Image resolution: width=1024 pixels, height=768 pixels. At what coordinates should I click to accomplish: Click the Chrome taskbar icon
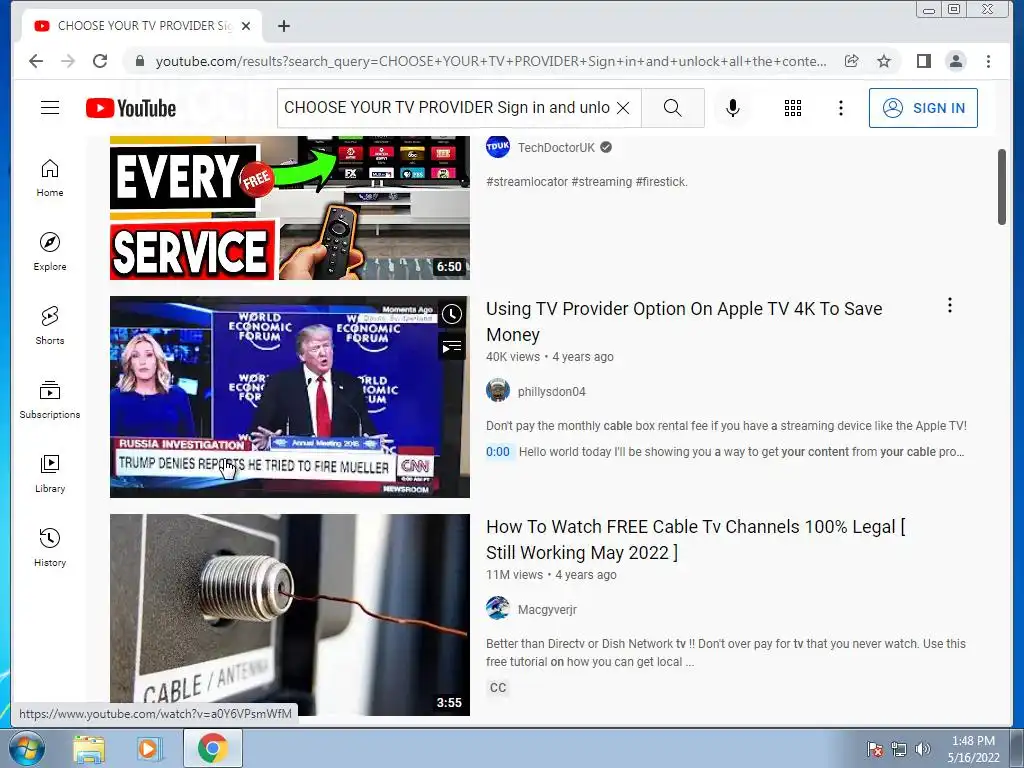pos(212,748)
